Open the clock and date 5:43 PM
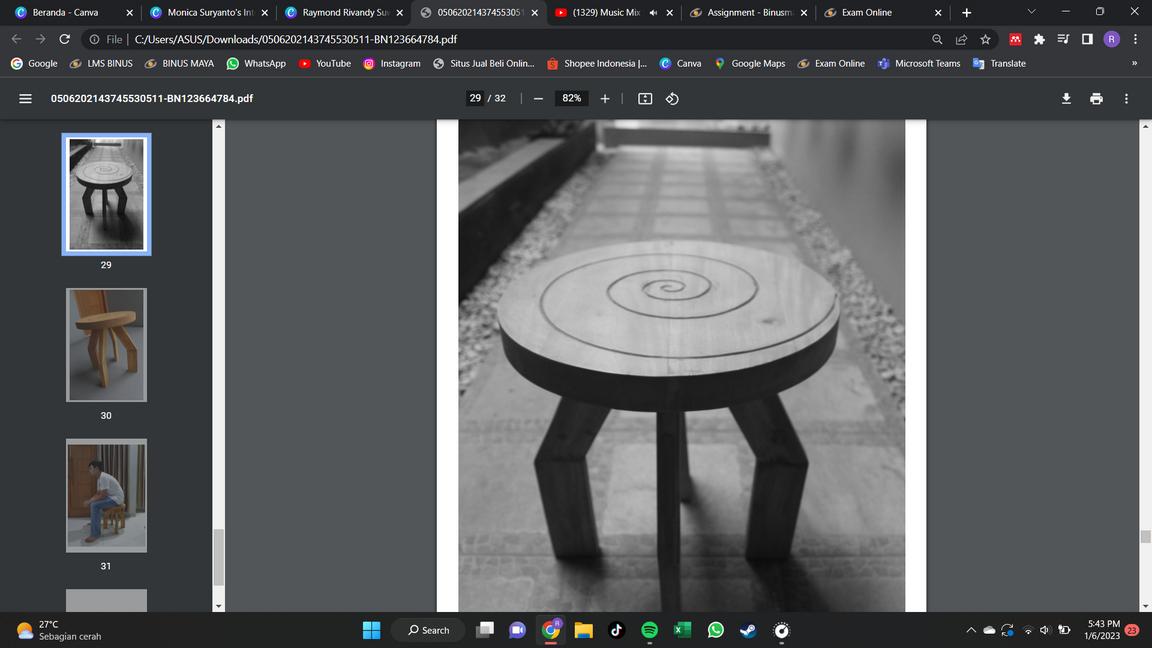 [x=1102, y=630]
